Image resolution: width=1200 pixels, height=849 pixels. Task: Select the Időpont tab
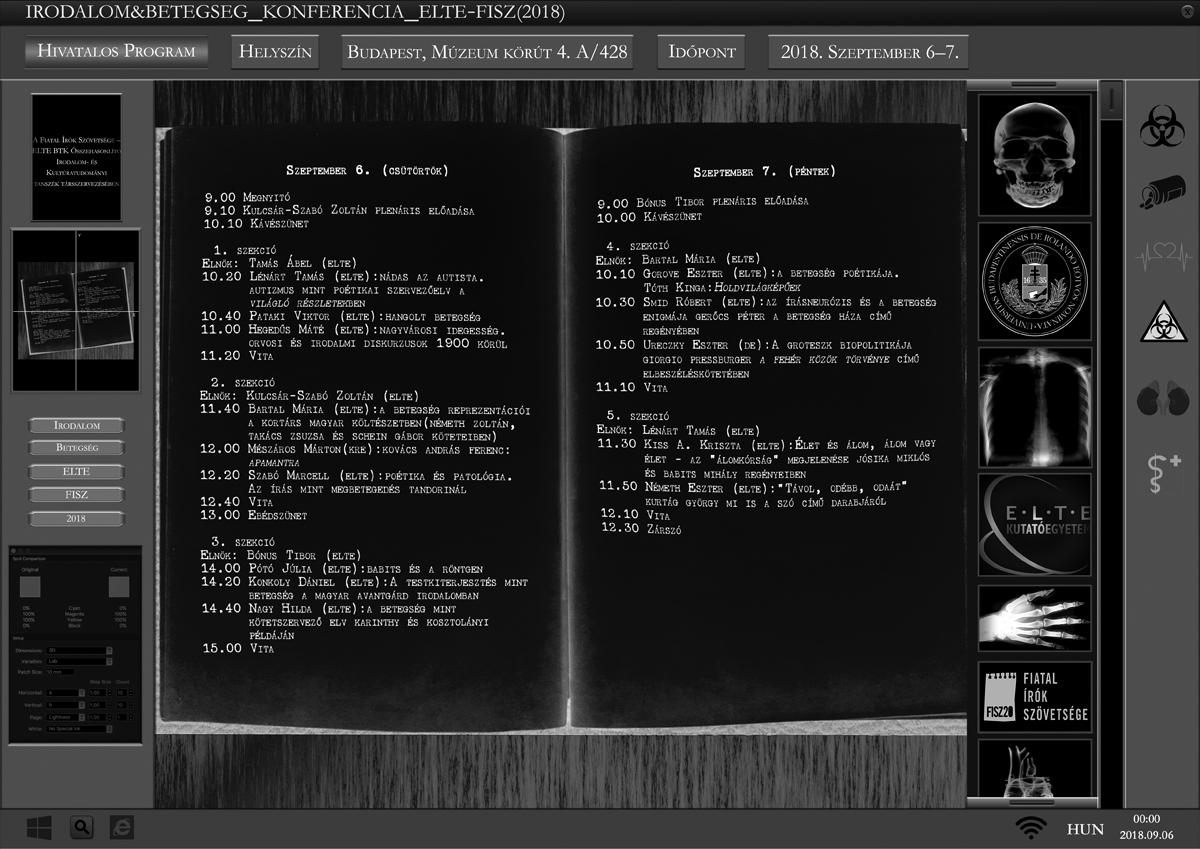pos(701,53)
